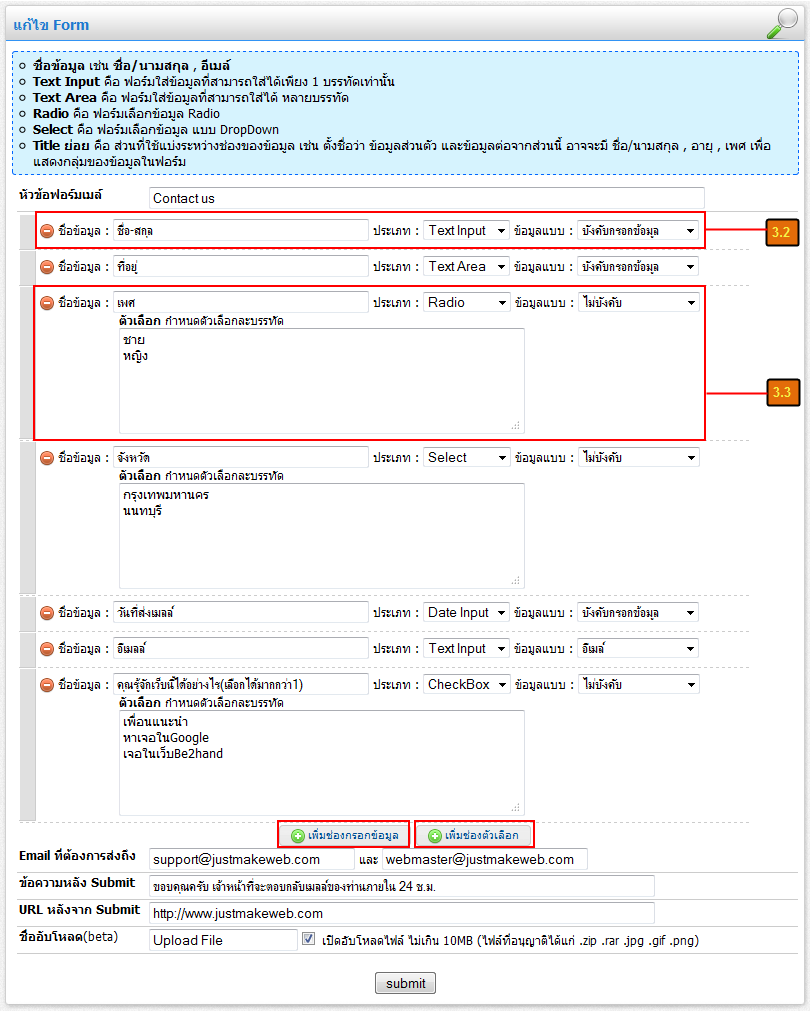Focus the ชื่อ-สกุล field name input
810x1011 pixels.
(241, 231)
